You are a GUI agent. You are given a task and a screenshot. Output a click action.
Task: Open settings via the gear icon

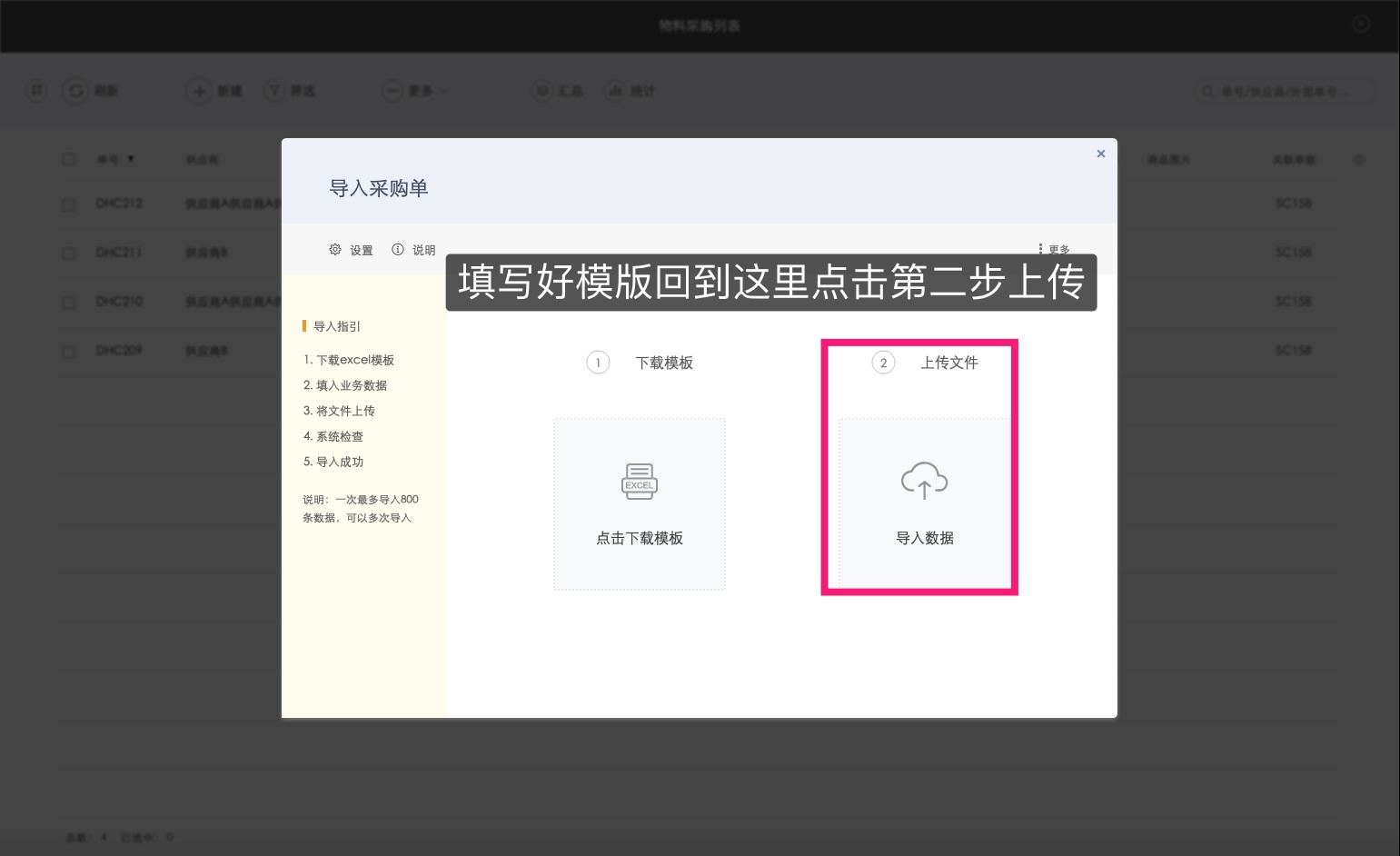[336, 250]
